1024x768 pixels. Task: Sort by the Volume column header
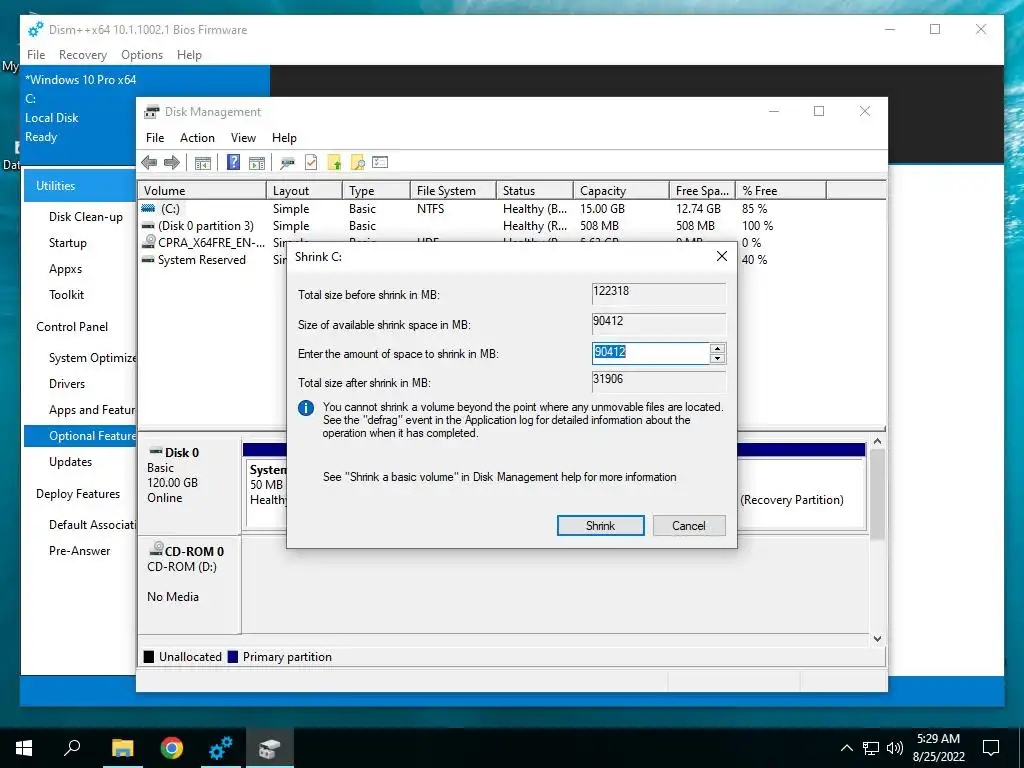[202, 191]
